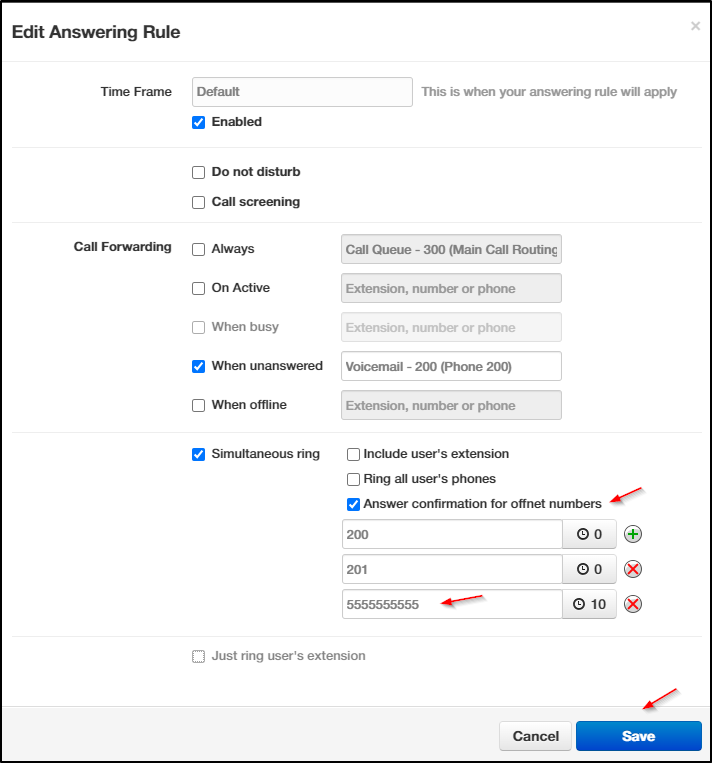712x763 pixels.
Task: Open ring delay timer for 201
Action: [589, 569]
